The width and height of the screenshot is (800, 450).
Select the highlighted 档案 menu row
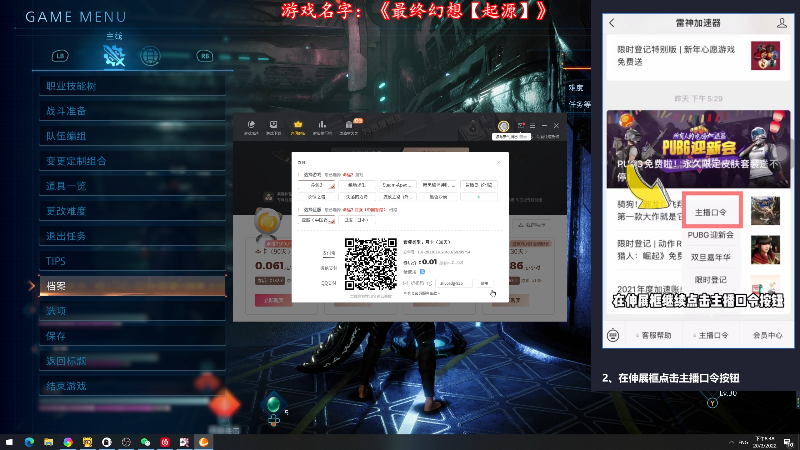click(x=132, y=286)
